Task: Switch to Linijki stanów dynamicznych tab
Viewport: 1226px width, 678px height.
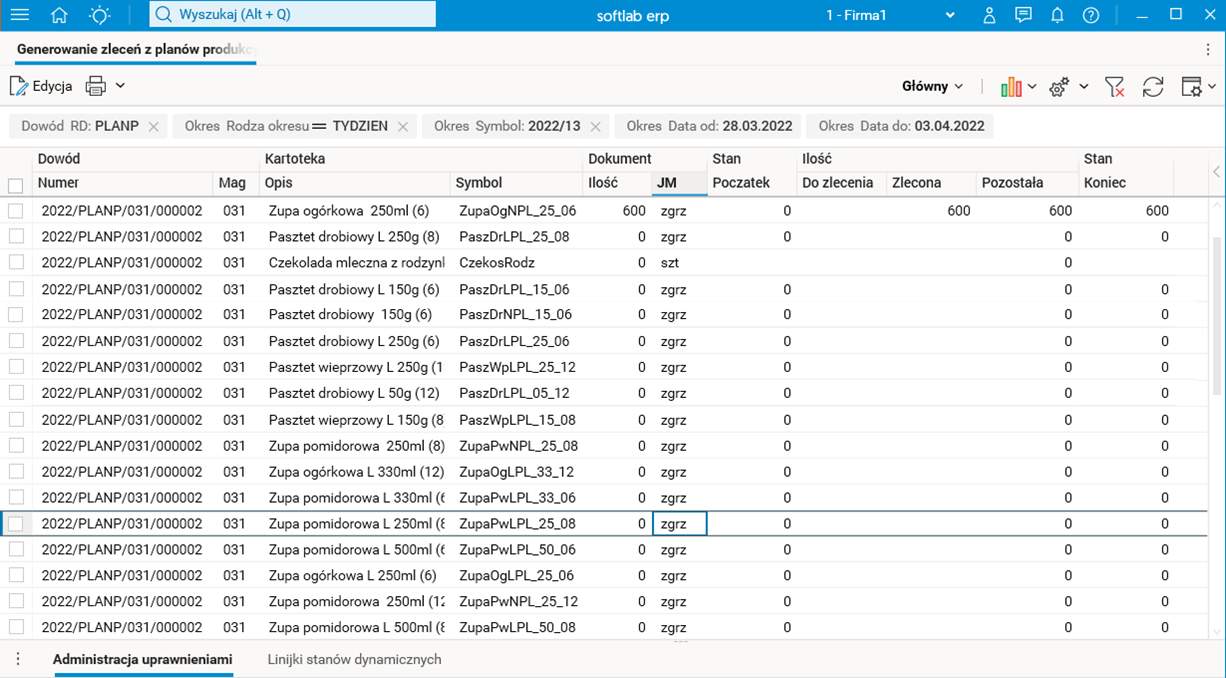Action: [354, 660]
